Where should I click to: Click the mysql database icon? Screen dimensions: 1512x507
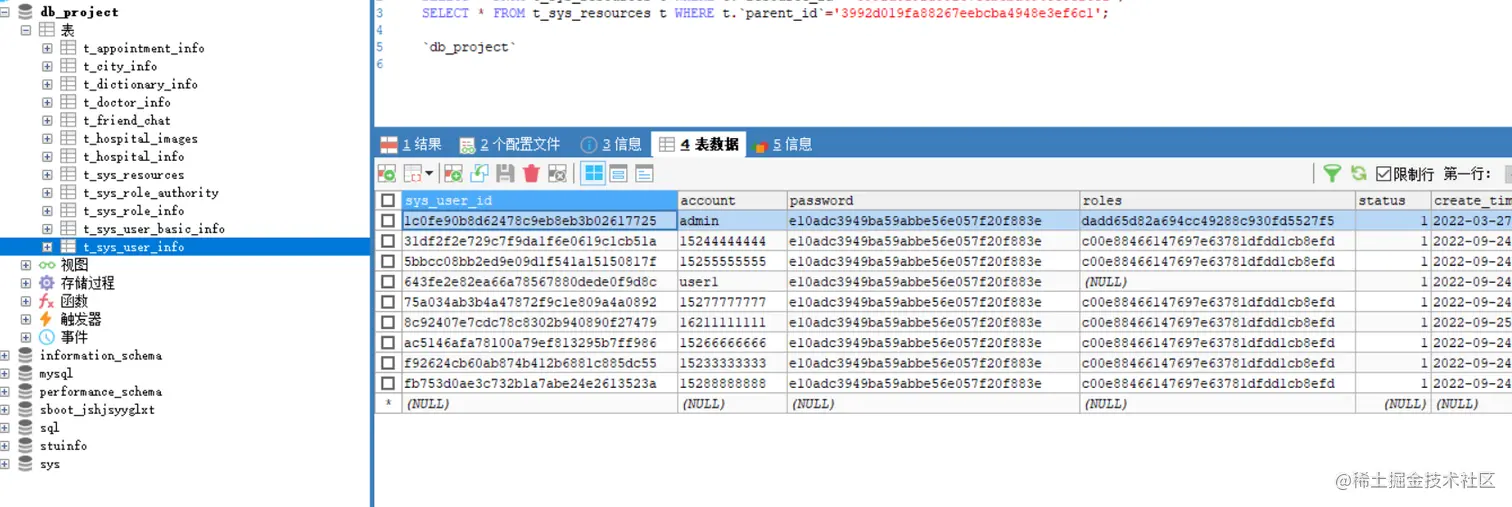[26, 373]
